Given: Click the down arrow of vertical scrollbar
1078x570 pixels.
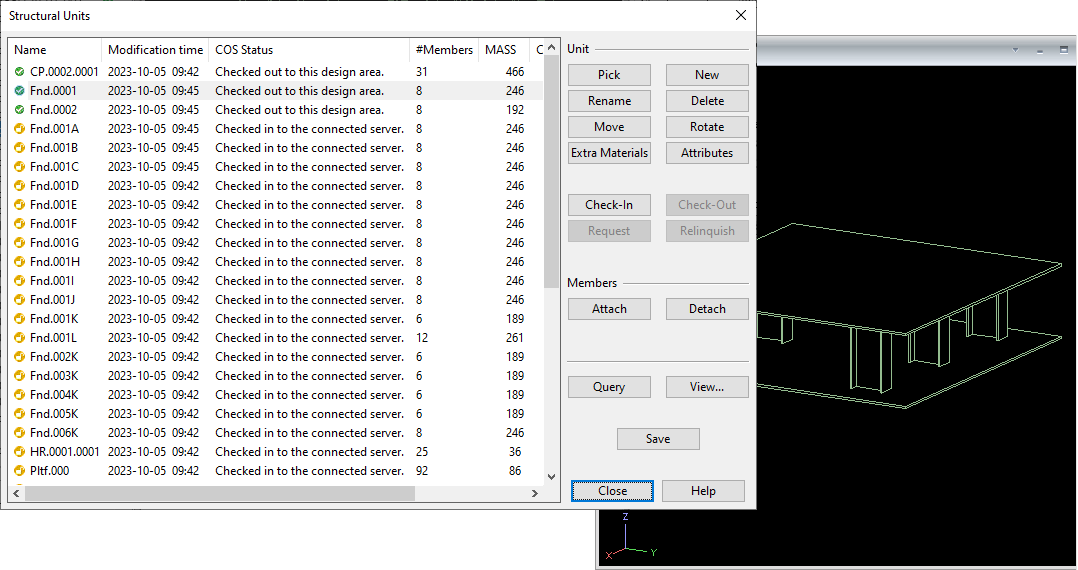Looking at the screenshot, I should [551, 477].
